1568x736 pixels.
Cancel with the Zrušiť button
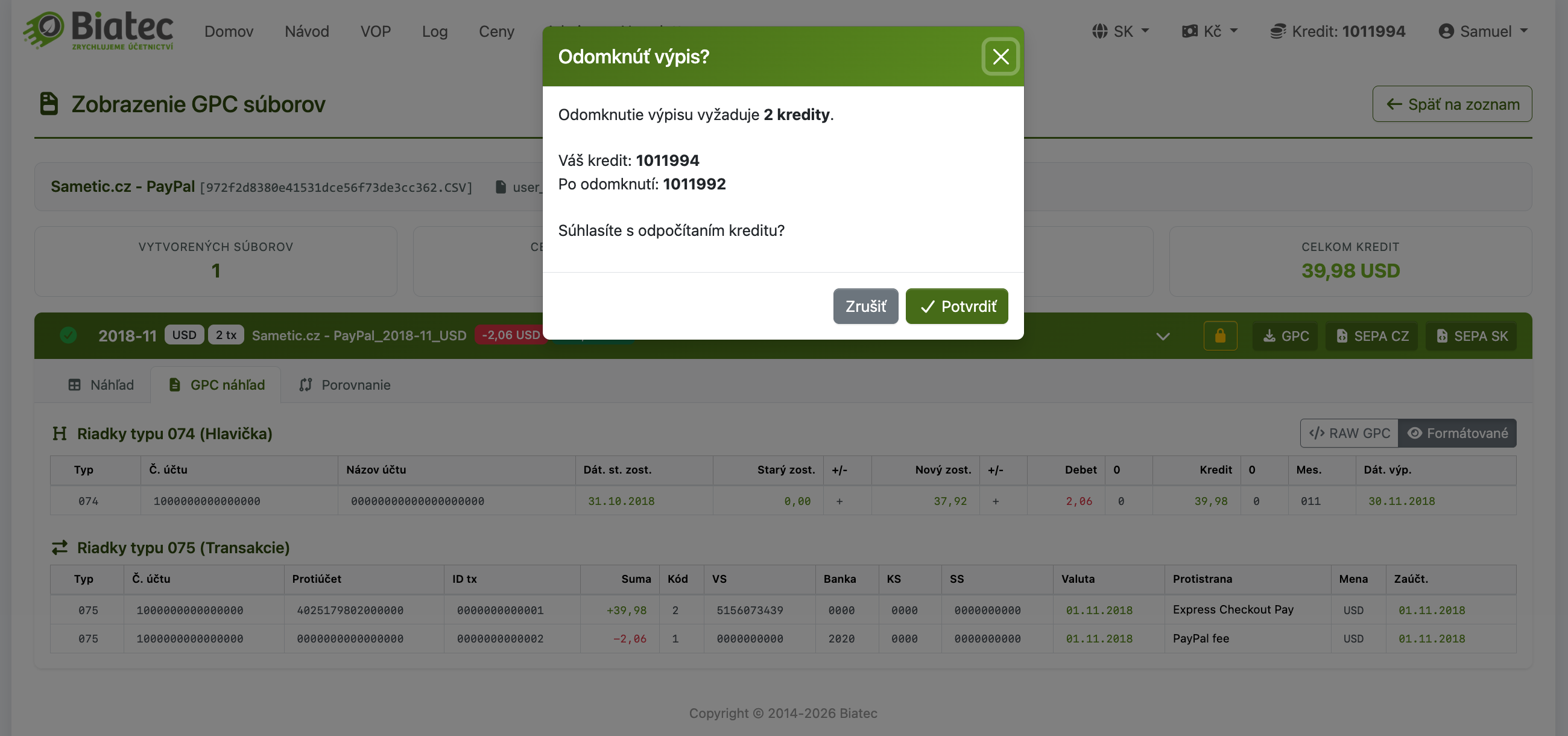[865, 306]
